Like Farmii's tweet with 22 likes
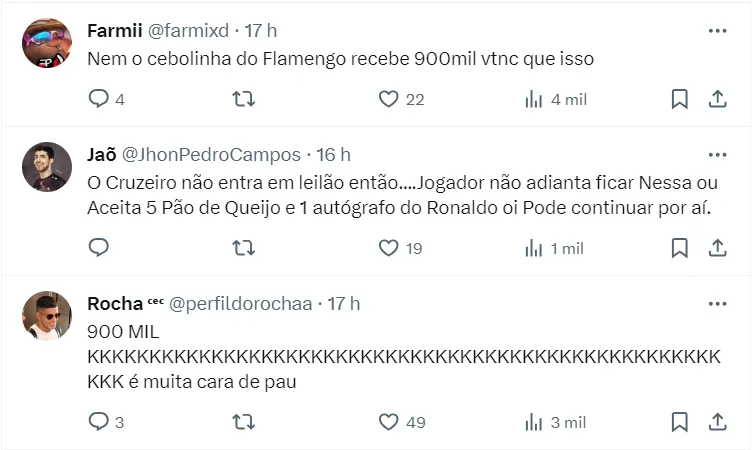This screenshot has width=752, height=450. pyautogui.click(x=389, y=99)
